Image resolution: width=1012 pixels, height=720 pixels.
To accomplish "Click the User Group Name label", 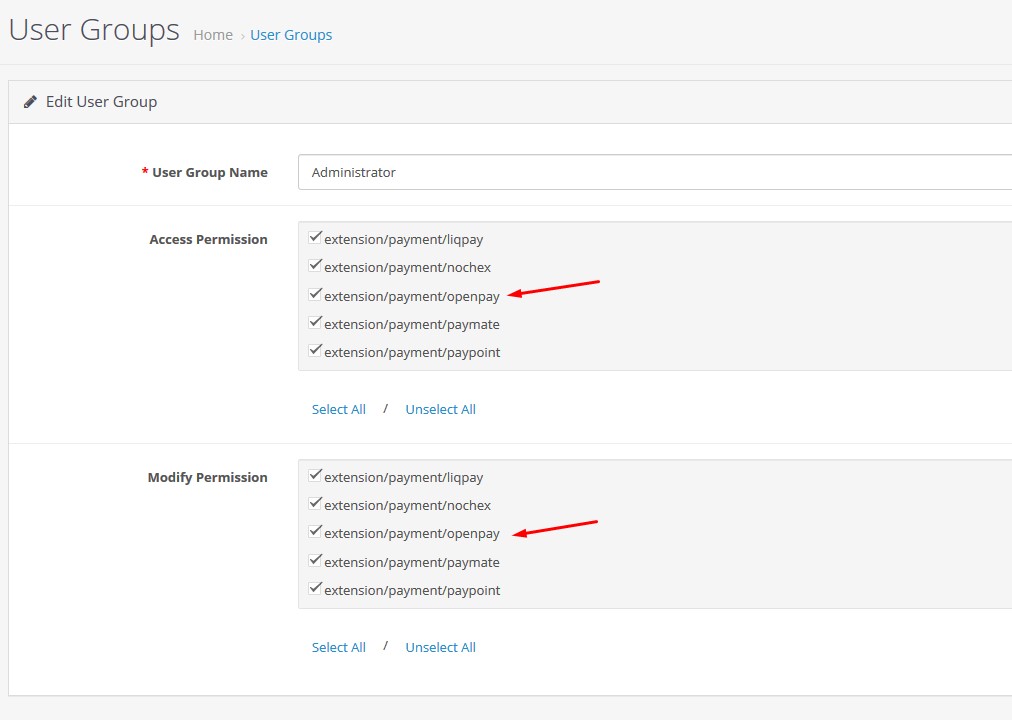I will (x=209, y=172).
